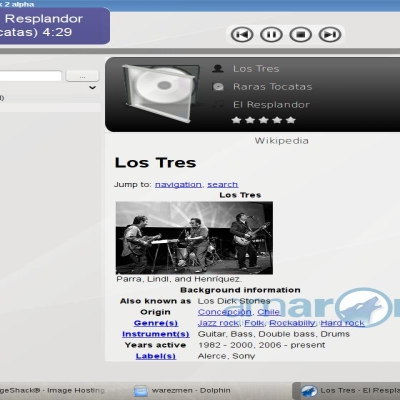Switch to warezmen - Dolphin taskbar entry
400x400 pixels.
pos(182,390)
